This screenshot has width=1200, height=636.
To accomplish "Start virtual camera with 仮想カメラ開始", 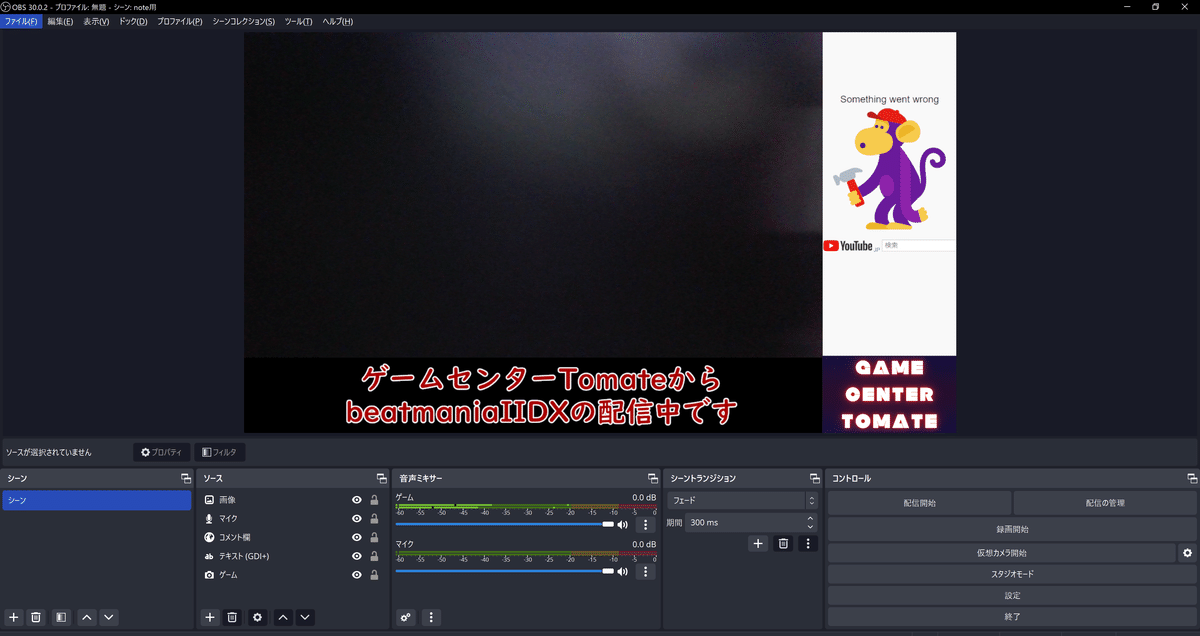I will click(1001, 552).
